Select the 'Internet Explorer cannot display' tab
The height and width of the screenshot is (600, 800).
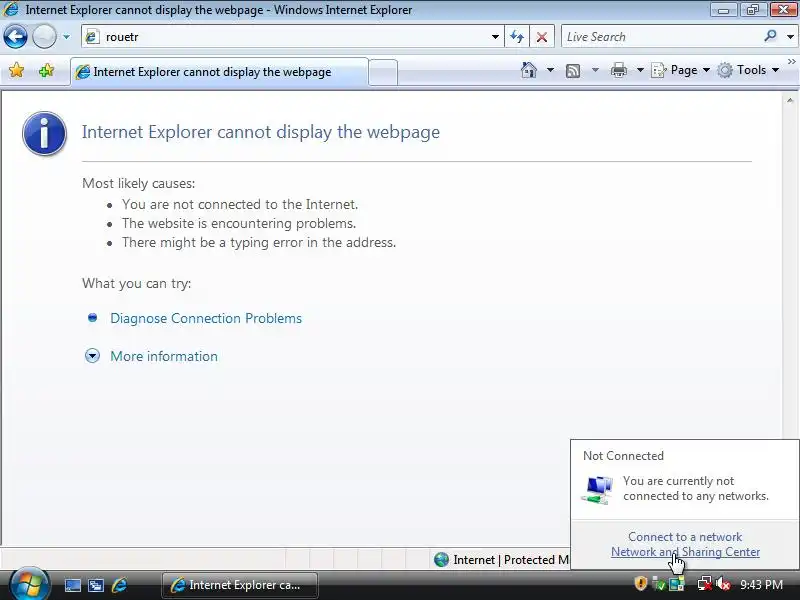click(219, 72)
